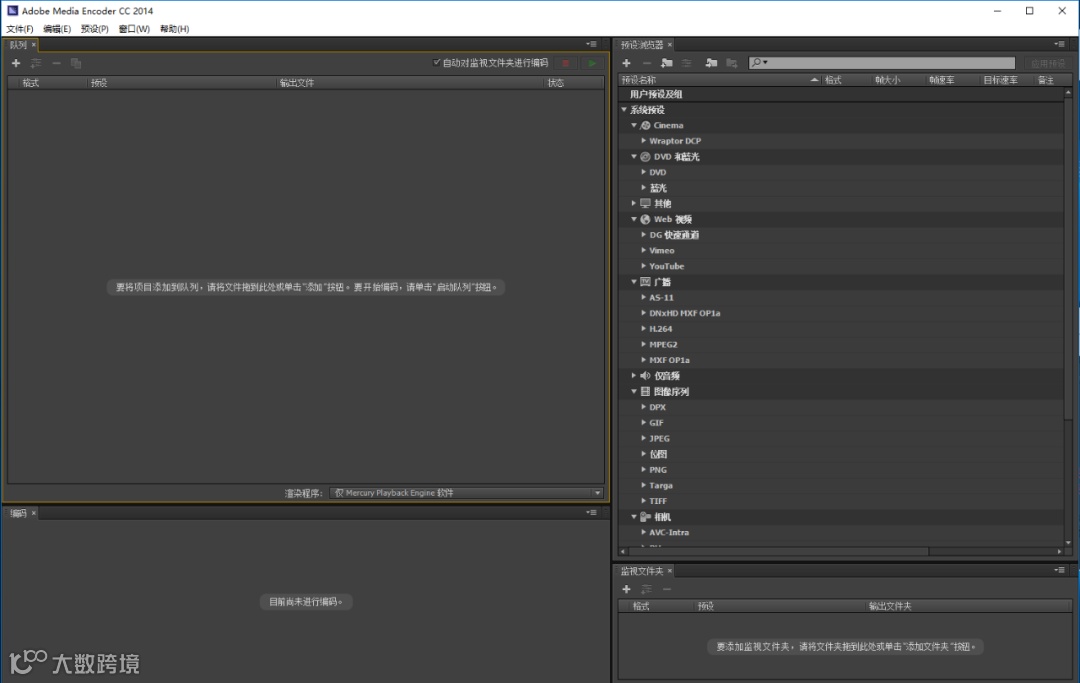This screenshot has width=1080, height=683.
Task: Open the 文件(F) menu
Action: 20,29
